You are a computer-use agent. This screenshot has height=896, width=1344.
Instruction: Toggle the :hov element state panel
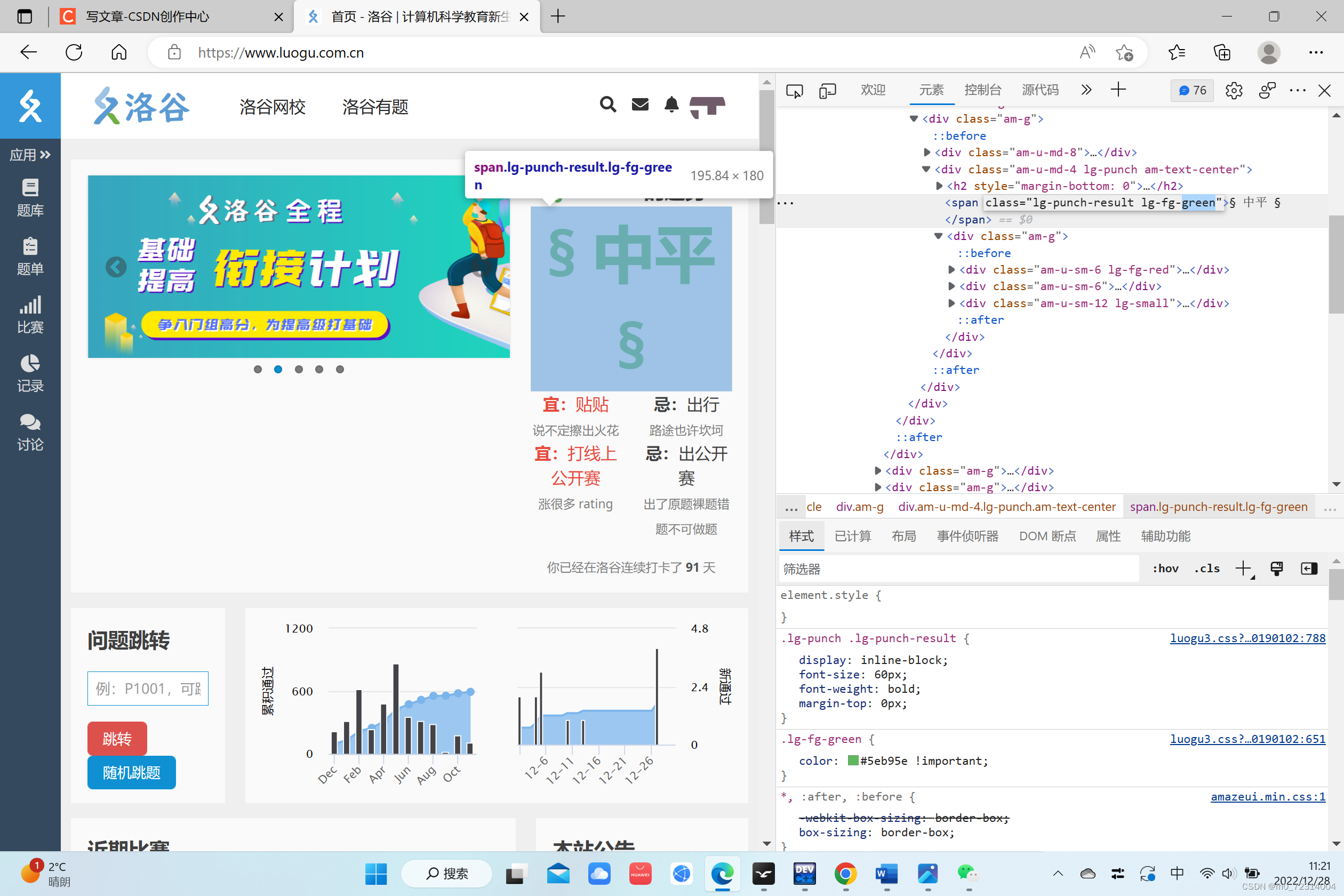1165,569
